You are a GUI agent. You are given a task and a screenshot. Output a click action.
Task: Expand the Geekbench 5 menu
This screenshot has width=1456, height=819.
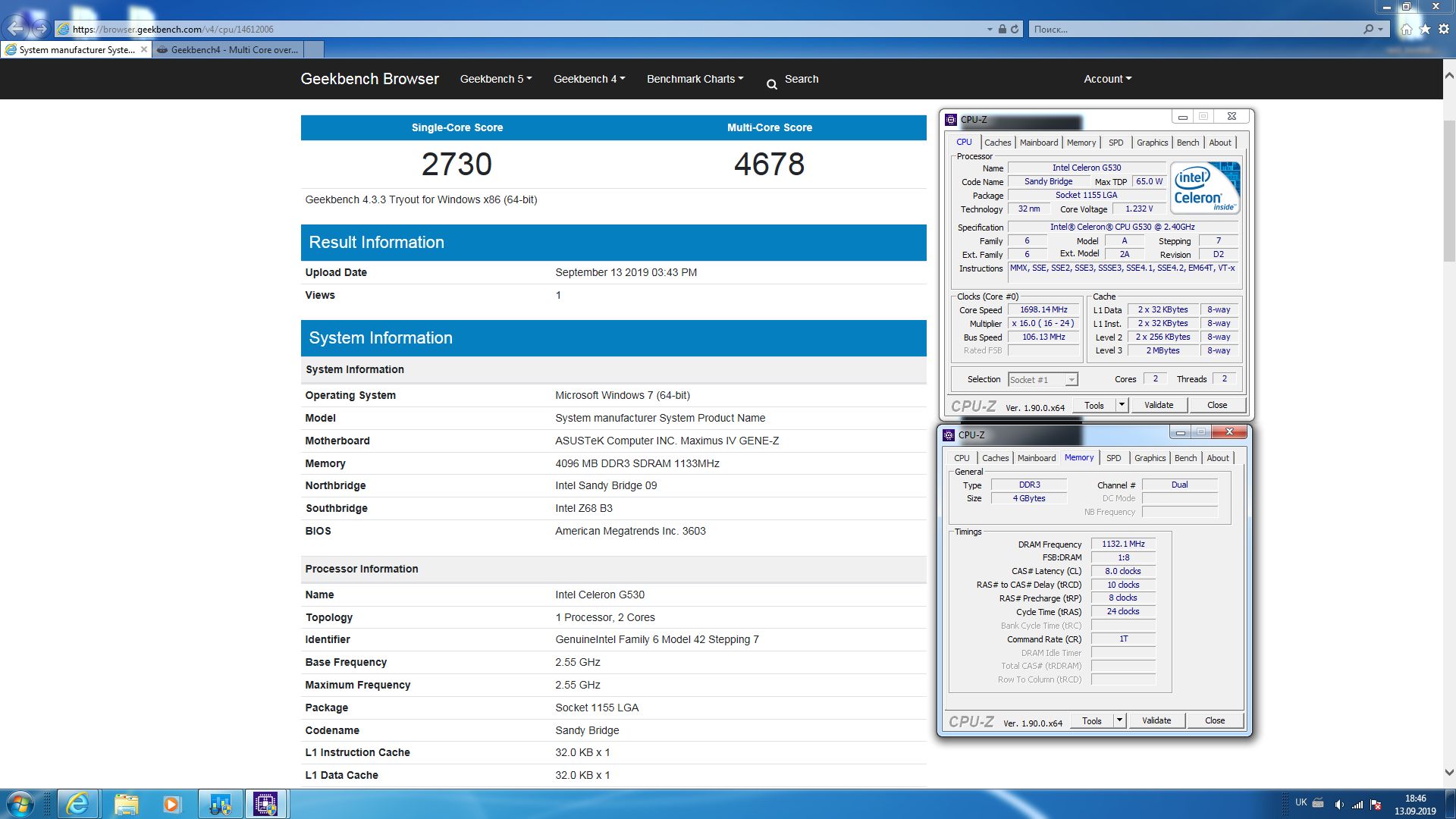(x=496, y=79)
